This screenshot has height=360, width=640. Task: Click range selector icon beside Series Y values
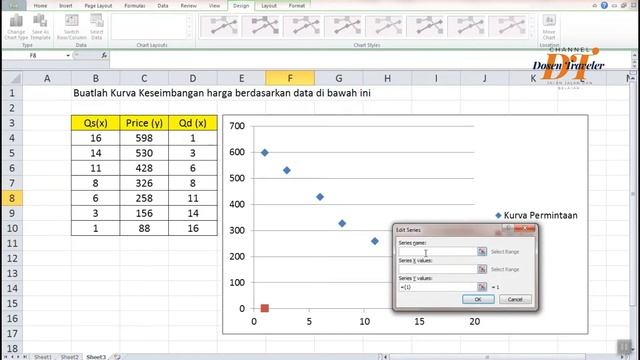coord(482,287)
